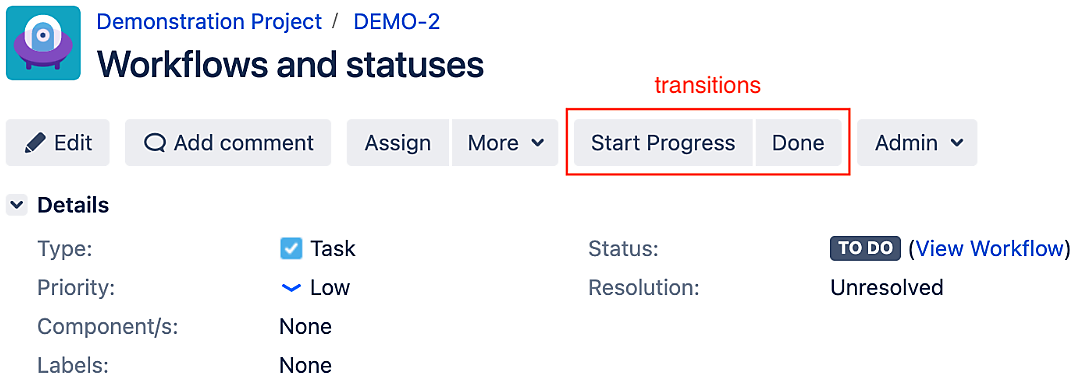The width and height of the screenshot is (1075, 378).
Task: Click the Unresolved resolution value
Action: tap(886, 287)
